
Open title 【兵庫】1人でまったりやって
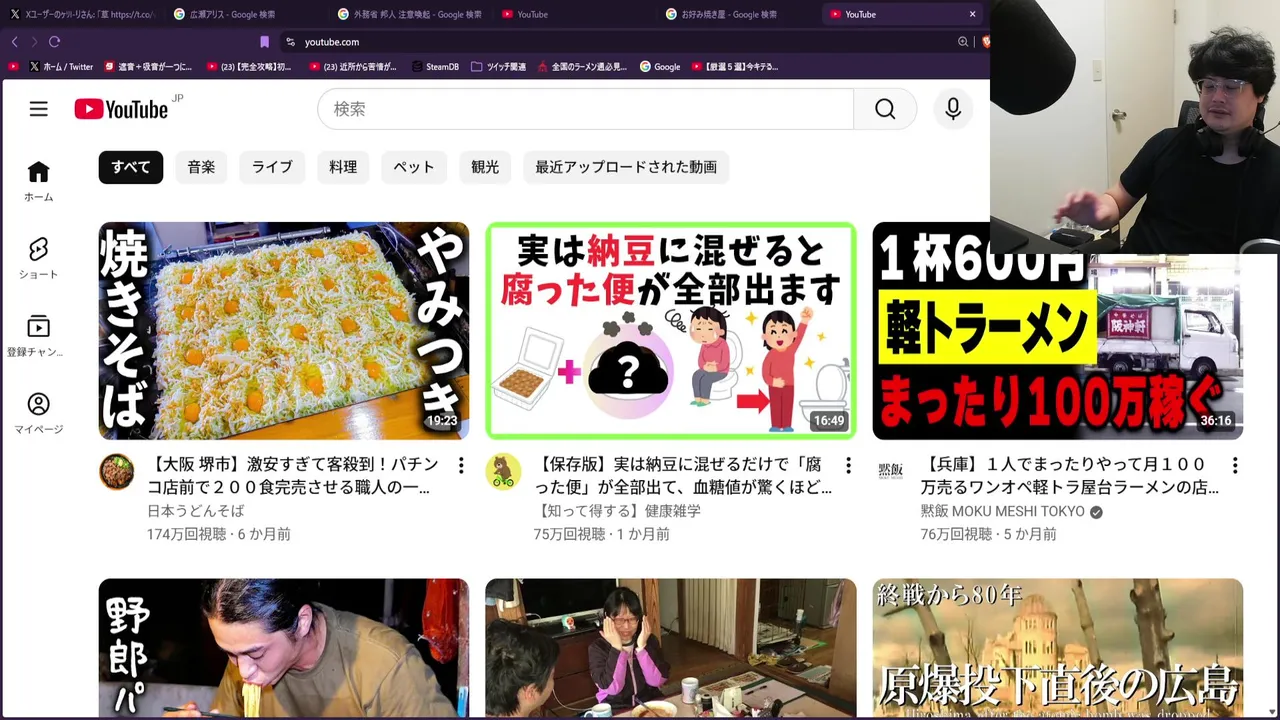1070,476
